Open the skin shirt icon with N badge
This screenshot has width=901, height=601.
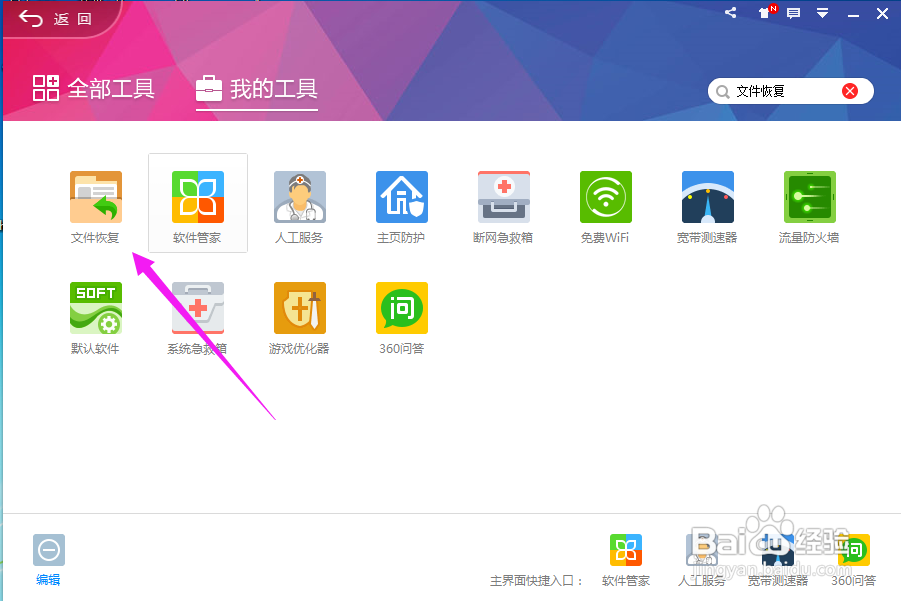[765, 13]
